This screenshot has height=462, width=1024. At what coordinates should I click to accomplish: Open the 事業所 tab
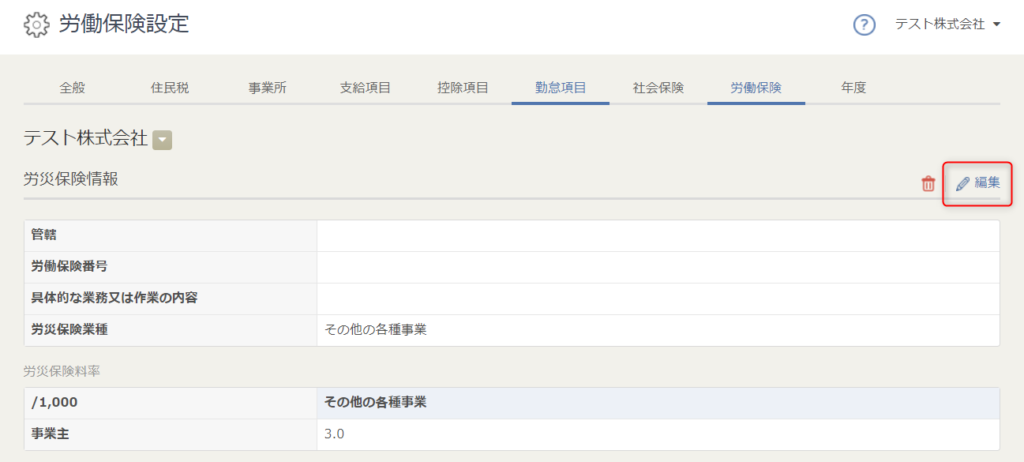click(267, 88)
